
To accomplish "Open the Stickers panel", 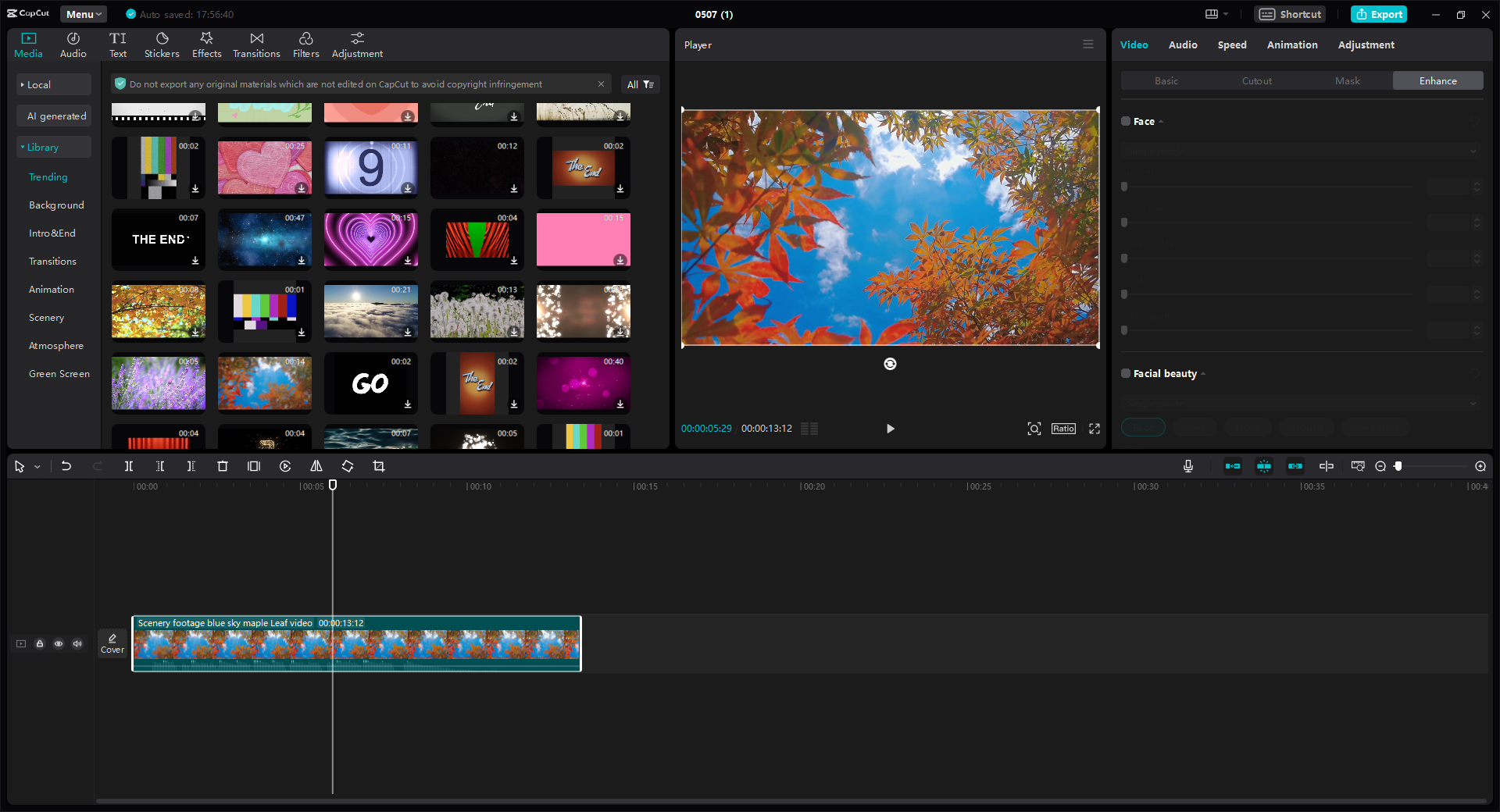I will (x=161, y=44).
